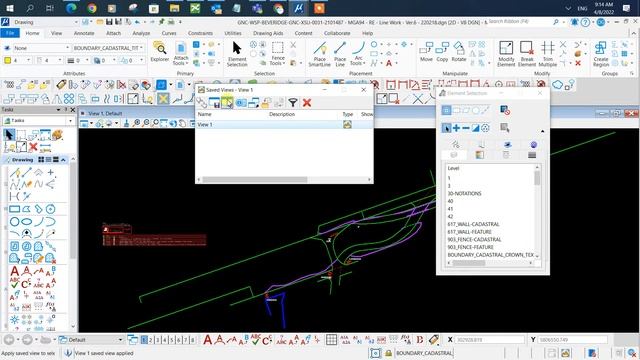
Task: Open the active color dropdown with yellow swatch
Action: [x=18, y=60]
